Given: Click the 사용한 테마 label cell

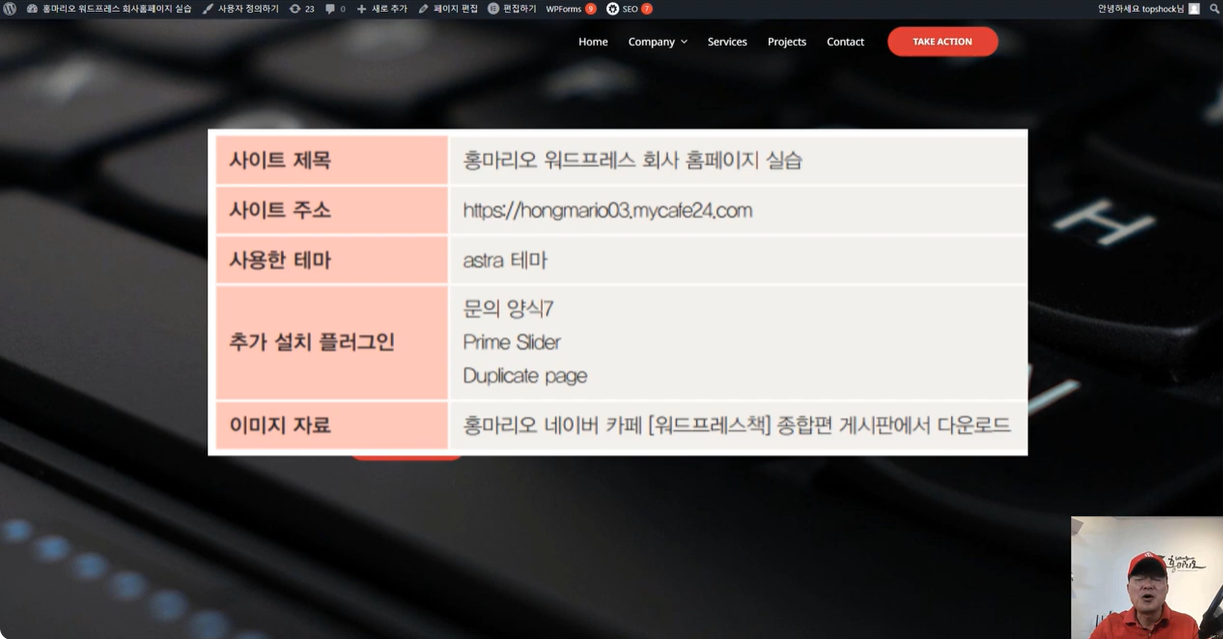Looking at the screenshot, I should [x=331, y=260].
